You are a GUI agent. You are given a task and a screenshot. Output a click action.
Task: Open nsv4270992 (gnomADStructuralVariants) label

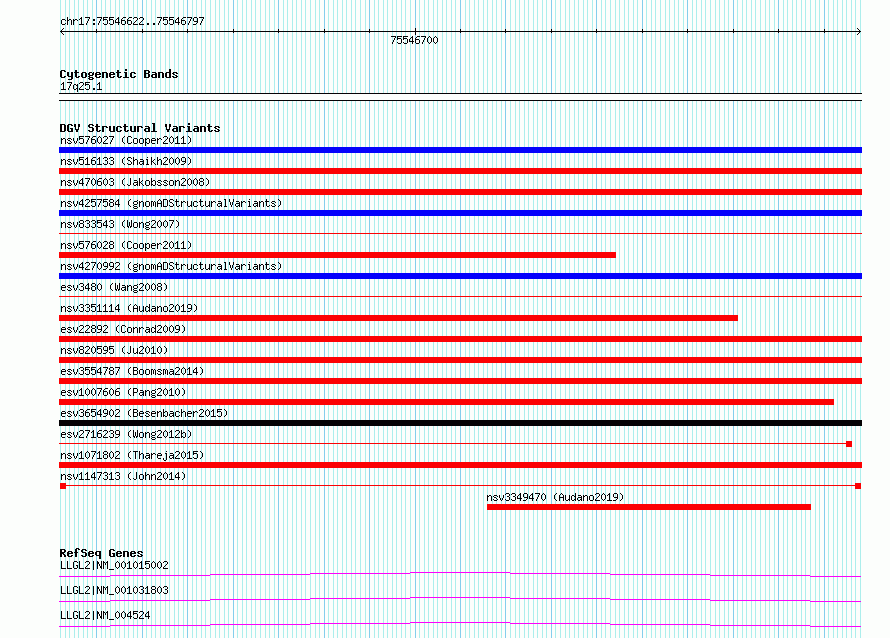(x=171, y=266)
